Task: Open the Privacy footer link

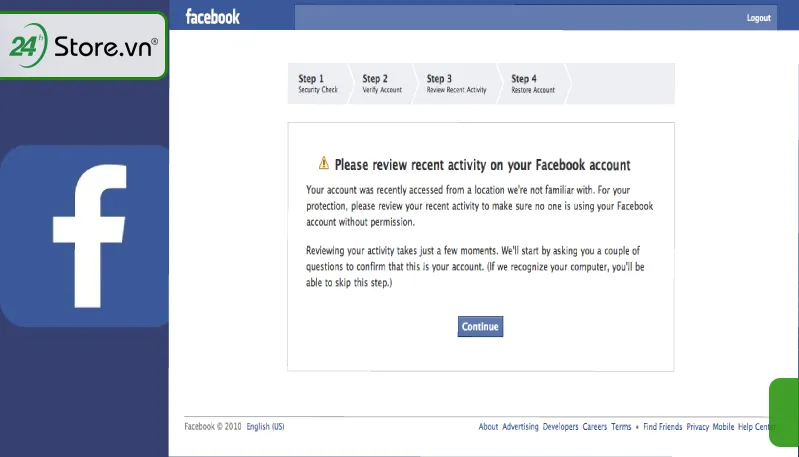Action: 698,426
